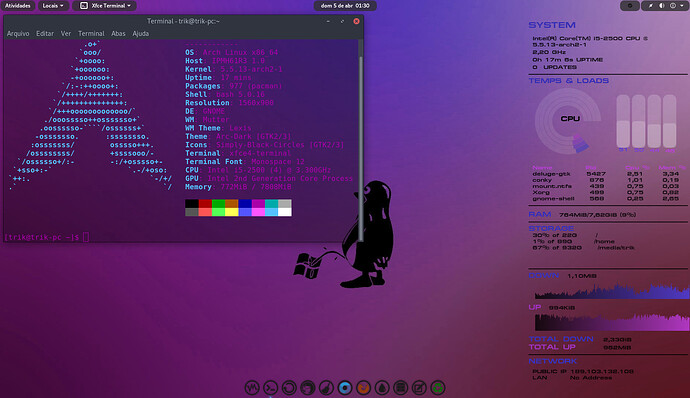Image resolution: width=690 pixels, height=398 pixels.
Task: Click the yellow swatch in terminal color palette
Action: click(x=231, y=212)
